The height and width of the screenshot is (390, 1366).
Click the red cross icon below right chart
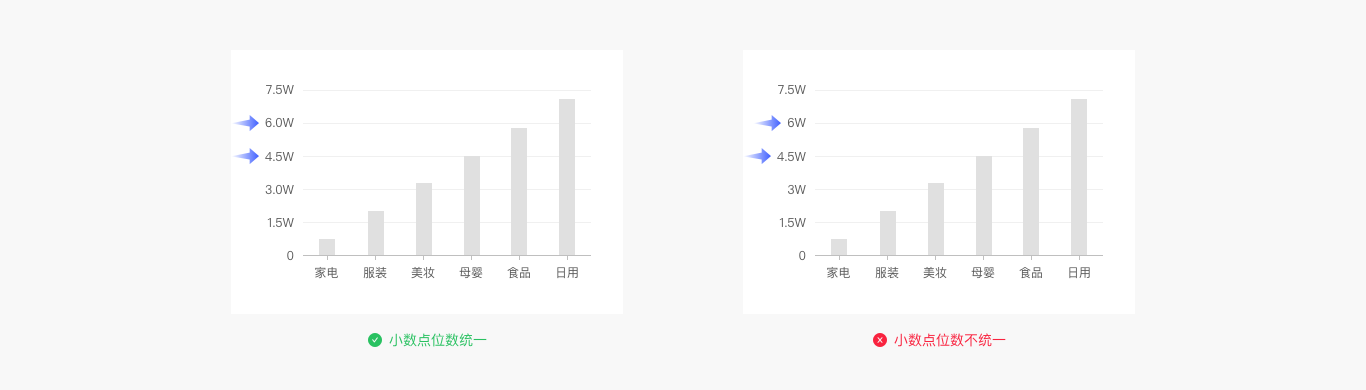point(880,340)
